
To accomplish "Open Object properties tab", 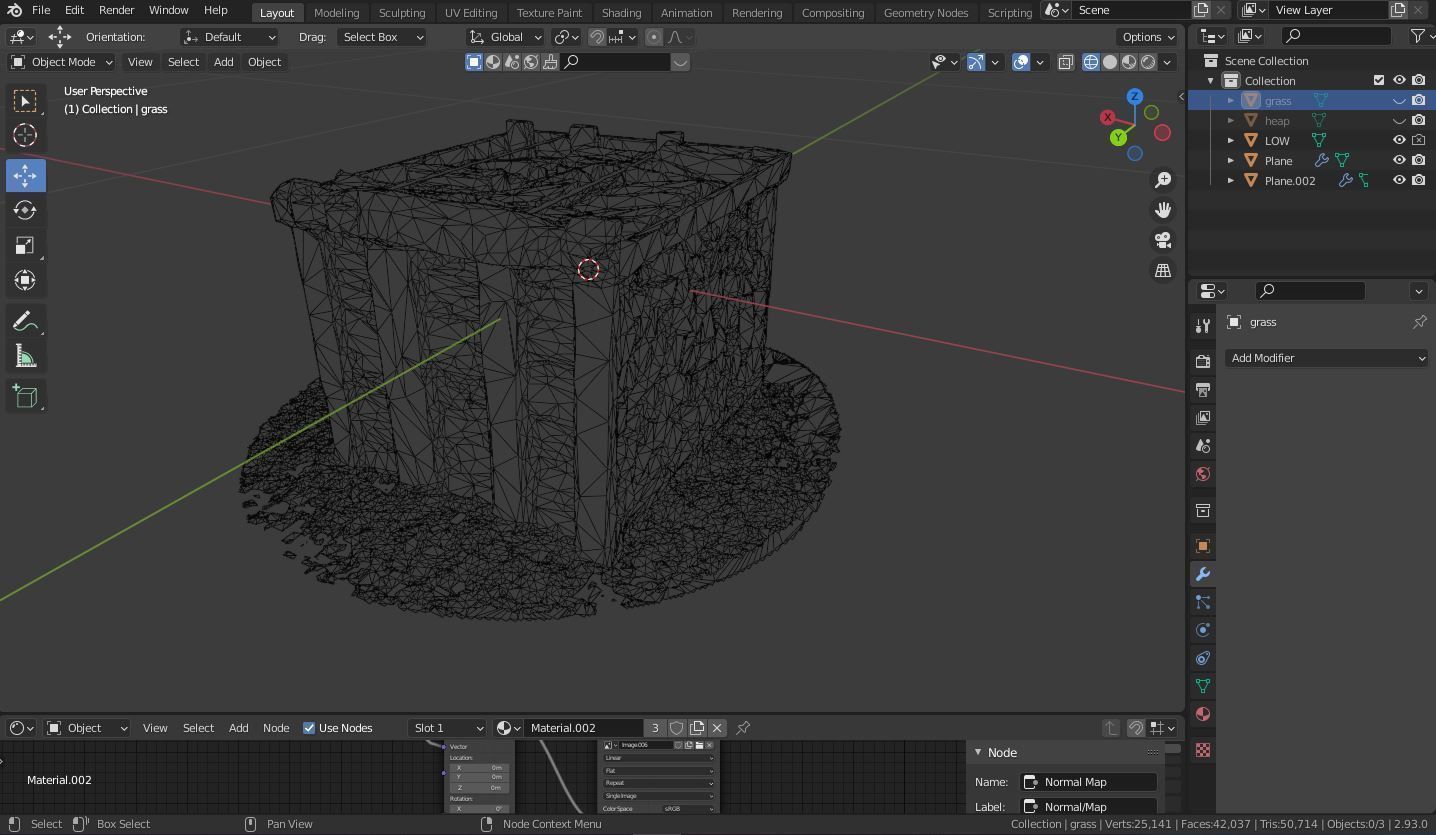I will pyautogui.click(x=1202, y=546).
